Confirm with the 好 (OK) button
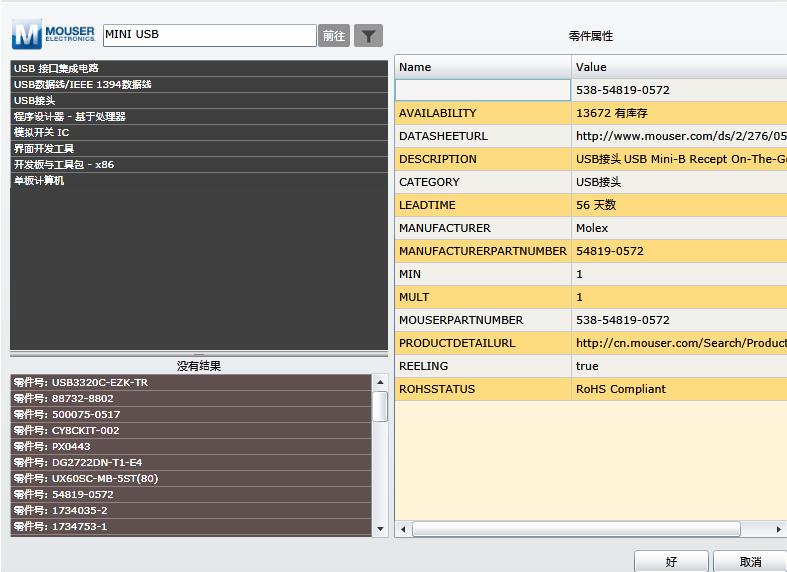 click(671, 562)
